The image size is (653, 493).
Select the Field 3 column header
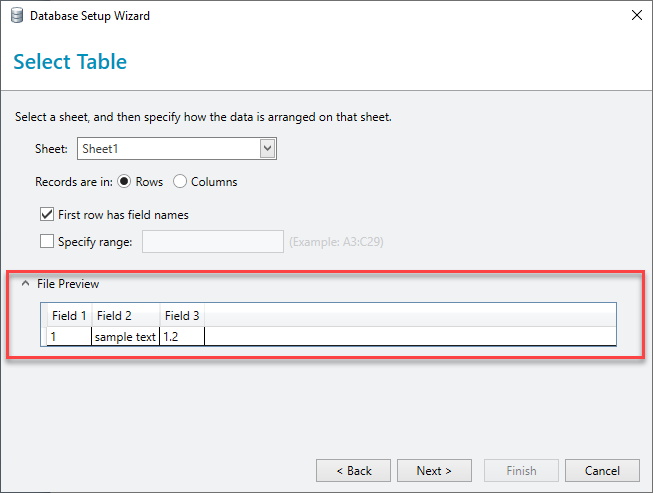182,316
